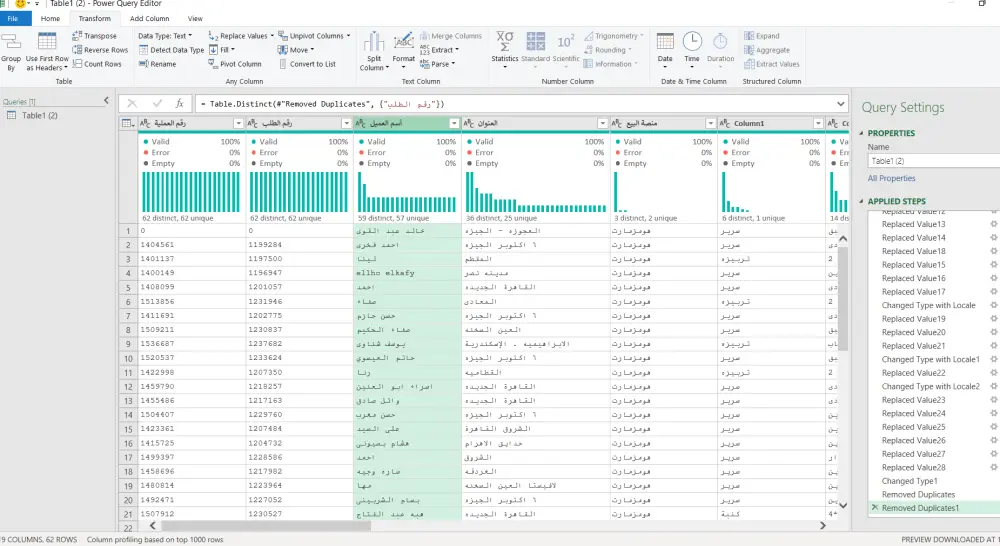Image resolution: width=1000 pixels, height=546 pixels.
Task: Click Aggregate structured column tool
Action: (x=767, y=50)
